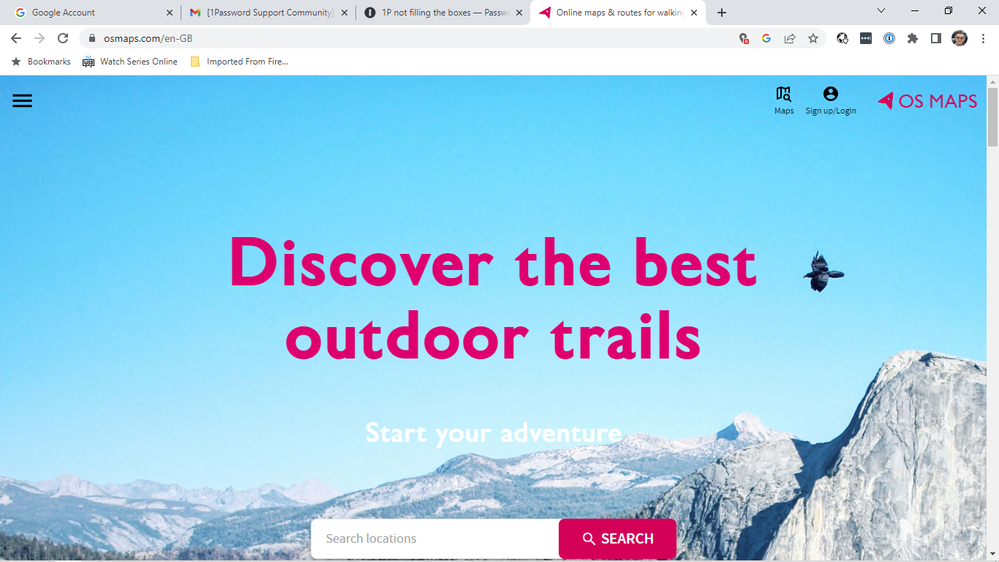Click the pink SEARCH button
Viewport: 999px width, 562px height.
click(617, 538)
